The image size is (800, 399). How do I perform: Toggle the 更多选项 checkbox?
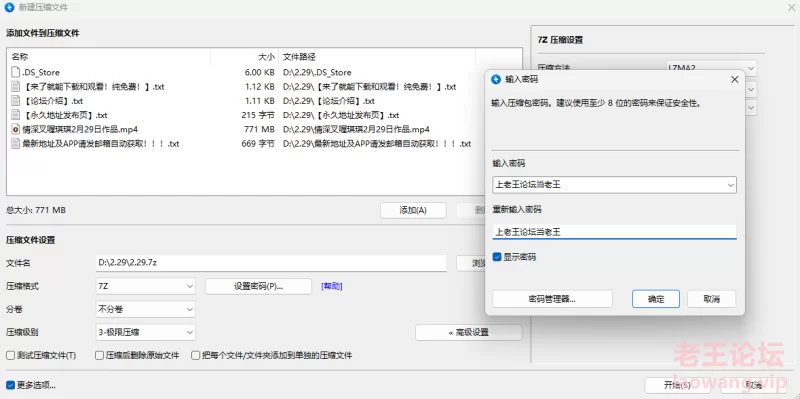click(10, 385)
